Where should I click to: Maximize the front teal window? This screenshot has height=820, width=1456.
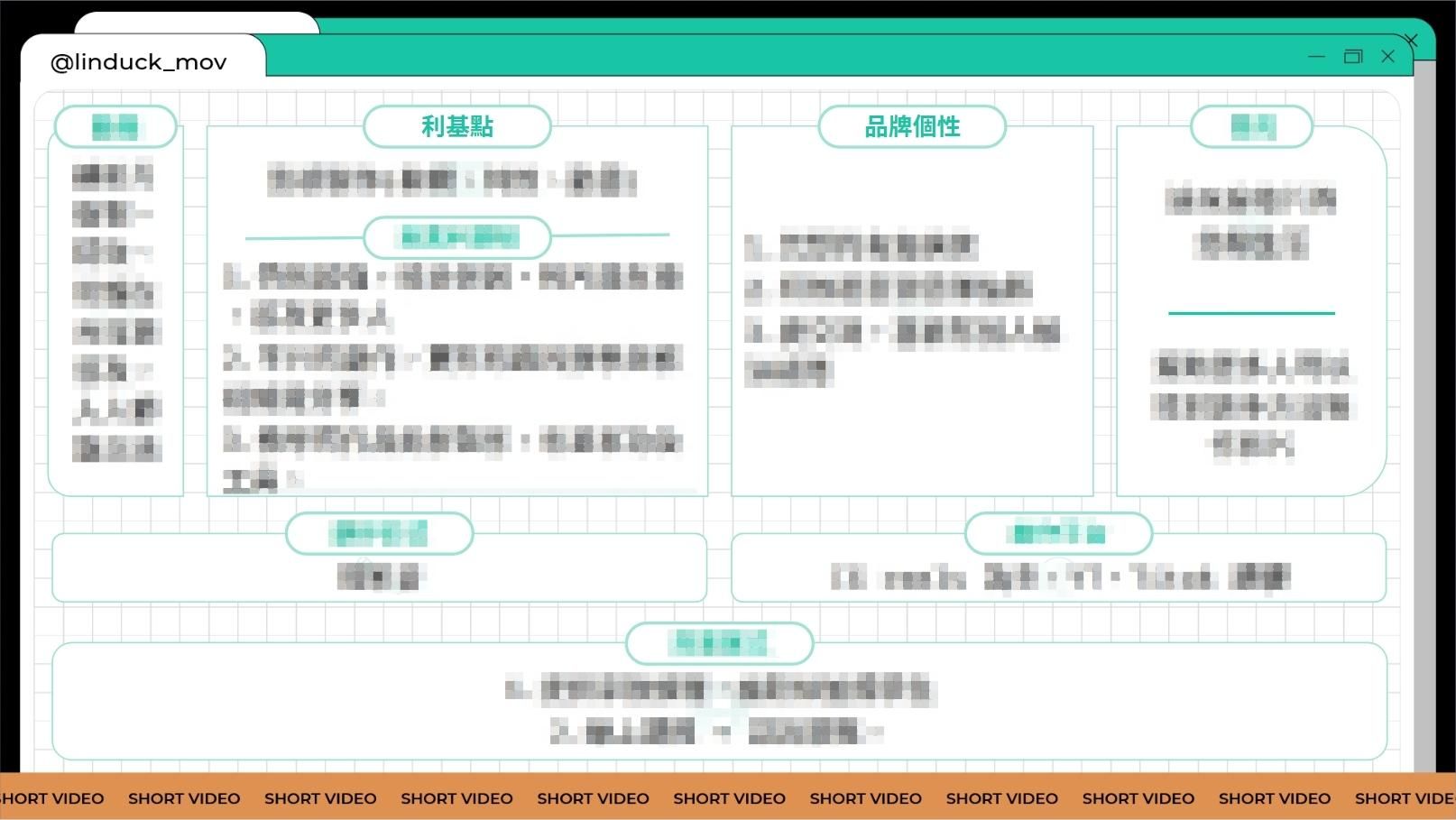(1352, 57)
